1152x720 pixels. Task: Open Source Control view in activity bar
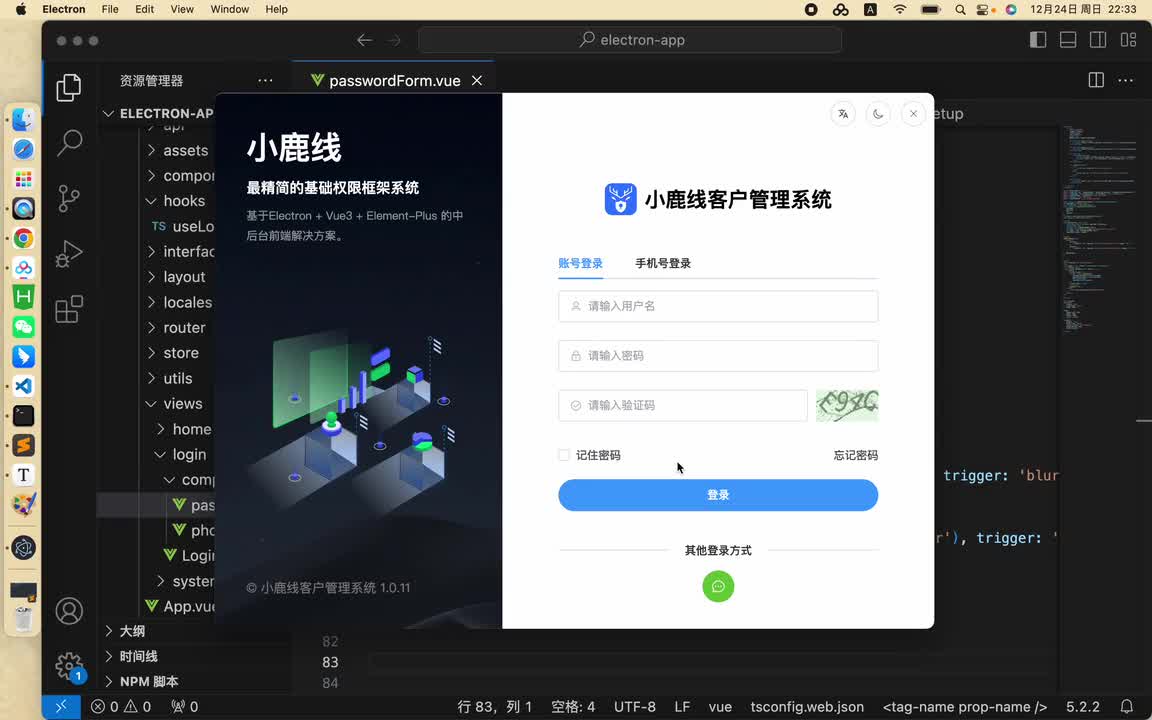pyautogui.click(x=69, y=198)
